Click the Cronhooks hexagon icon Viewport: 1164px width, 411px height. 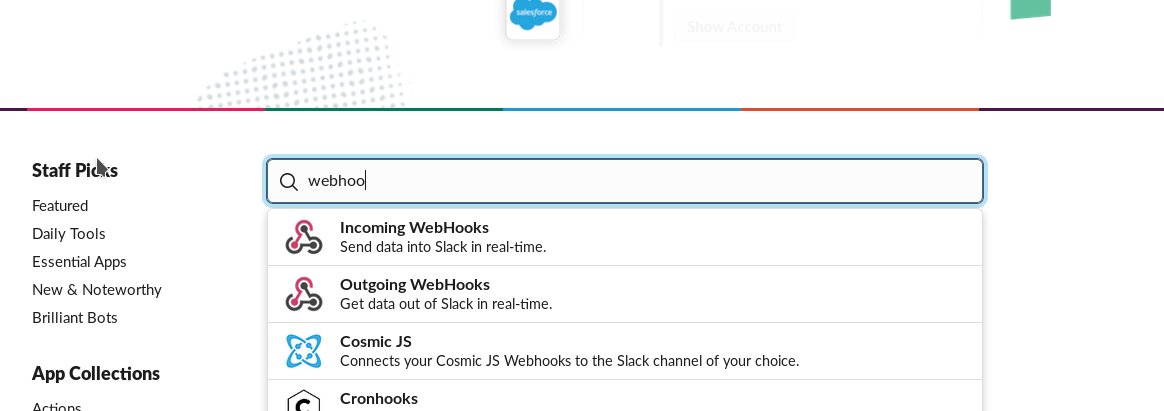(304, 401)
